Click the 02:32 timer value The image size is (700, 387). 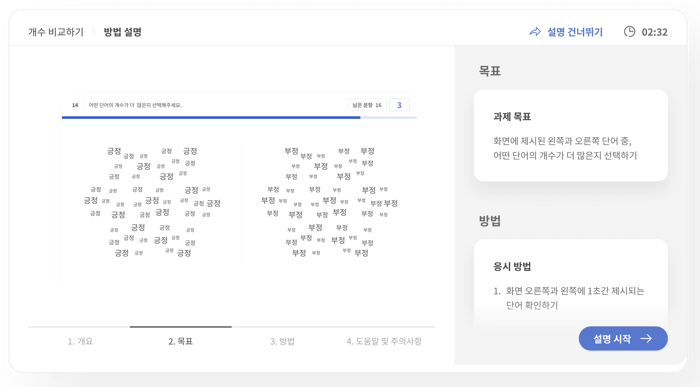point(654,32)
